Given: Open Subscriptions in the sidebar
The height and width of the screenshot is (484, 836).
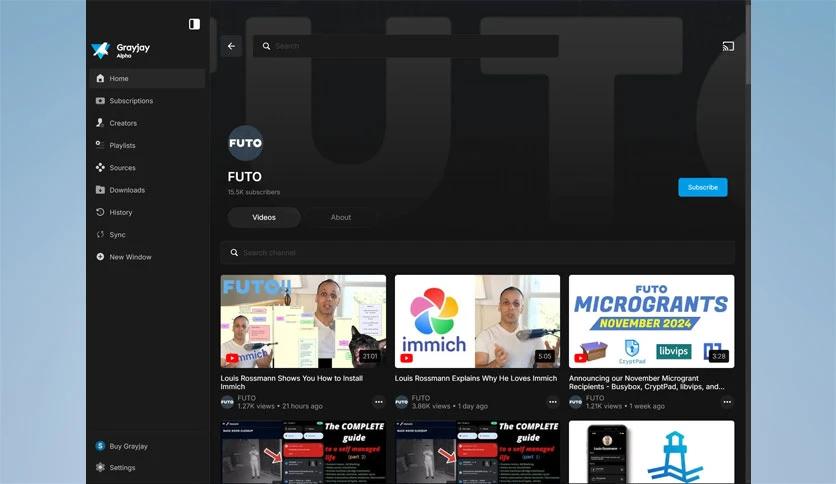Looking at the screenshot, I should 131,101.
